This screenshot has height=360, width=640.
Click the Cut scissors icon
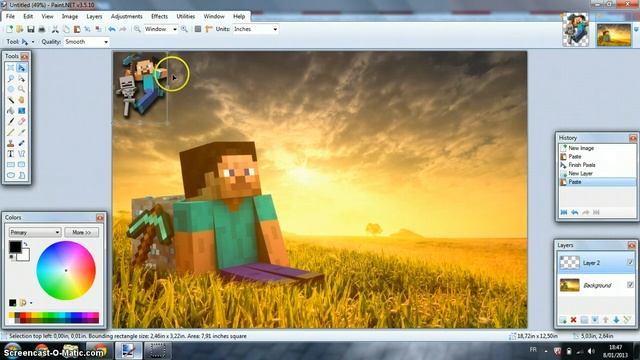point(55,29)
